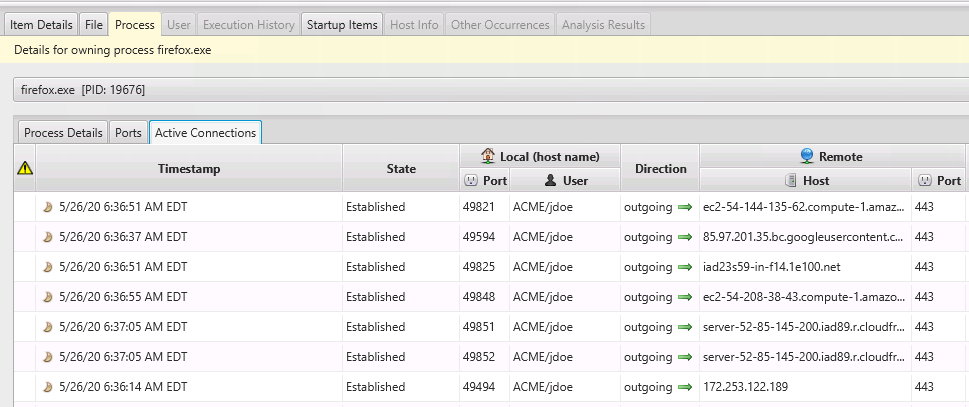969x407 pixels.
Task: Click the green outgoing arrow in first row
Action: [685, 207]
